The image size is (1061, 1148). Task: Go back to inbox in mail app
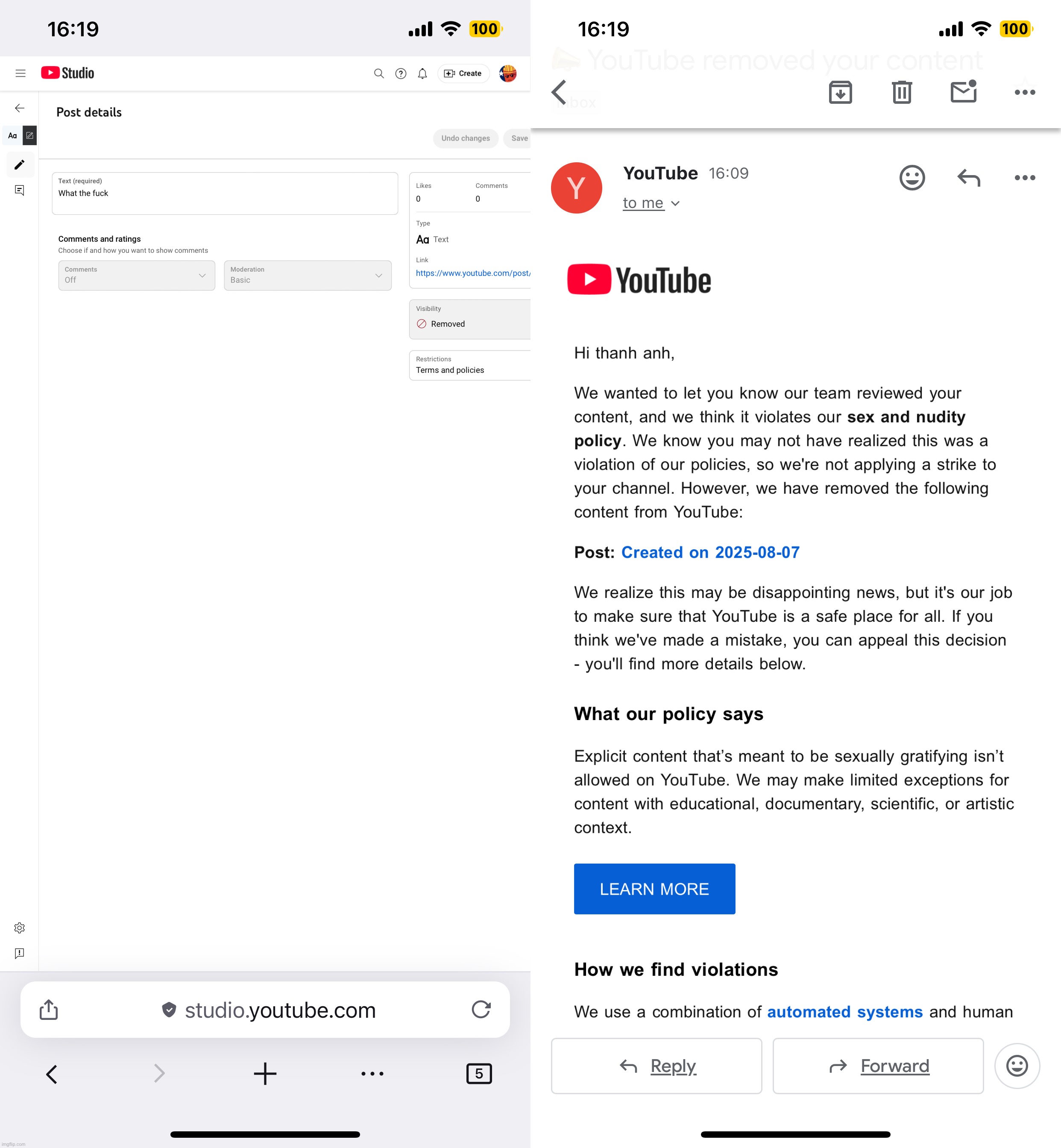coord(559,92)
